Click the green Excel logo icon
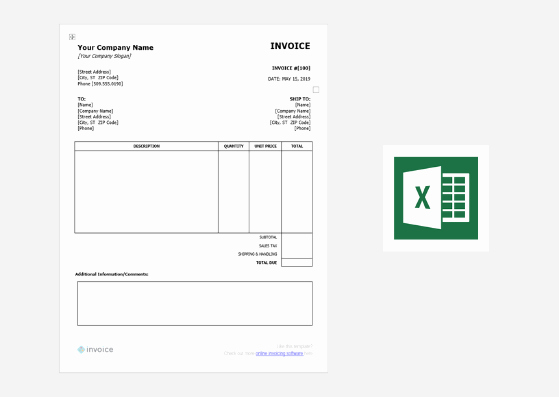The width and height of the screenshot is (559, 397). 436,198
